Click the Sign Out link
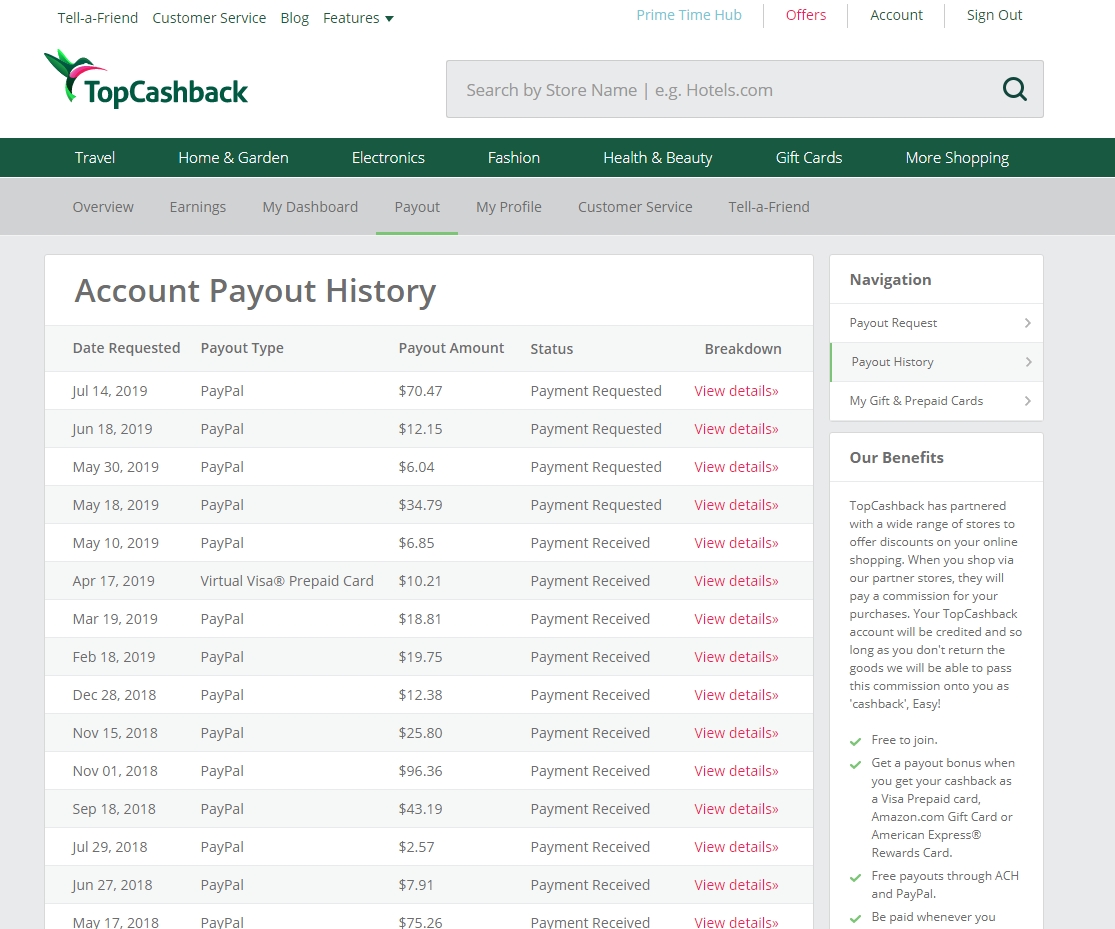This screenshot has height=929, width=1115. click(994, 15)
